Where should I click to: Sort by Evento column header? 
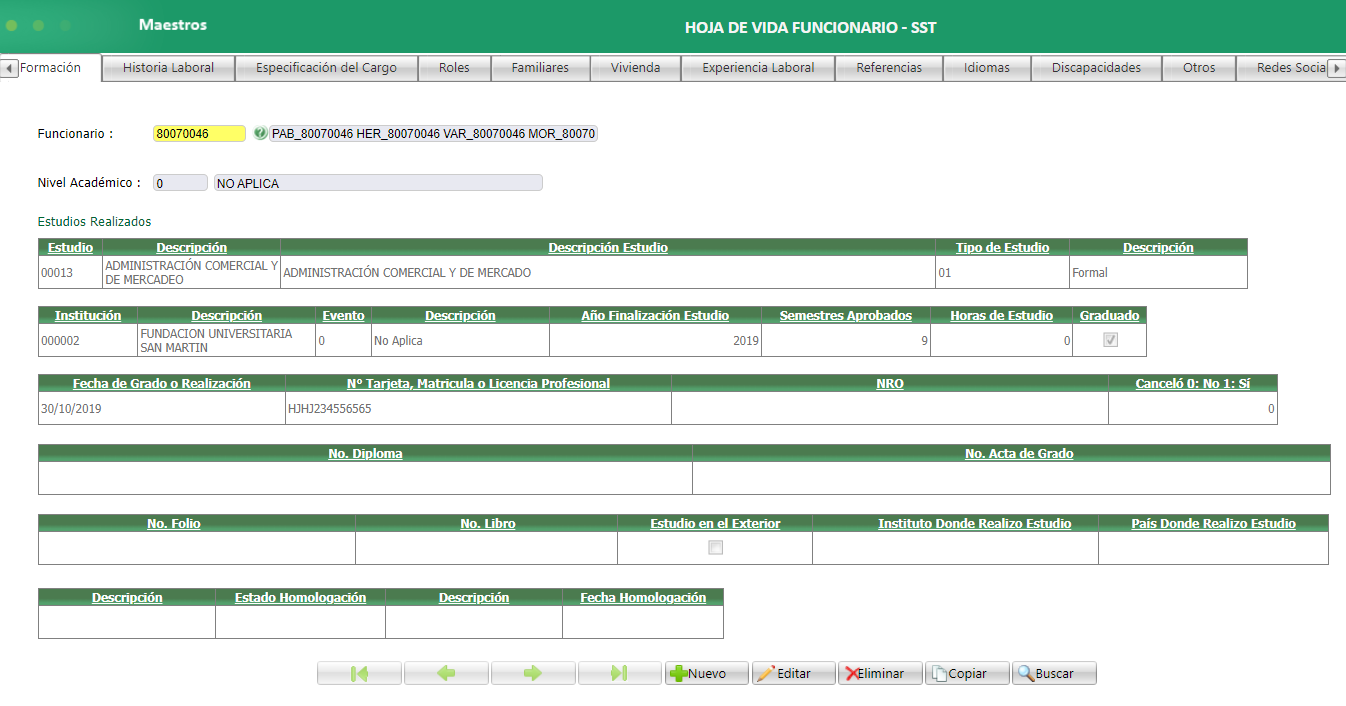point(343,315)
